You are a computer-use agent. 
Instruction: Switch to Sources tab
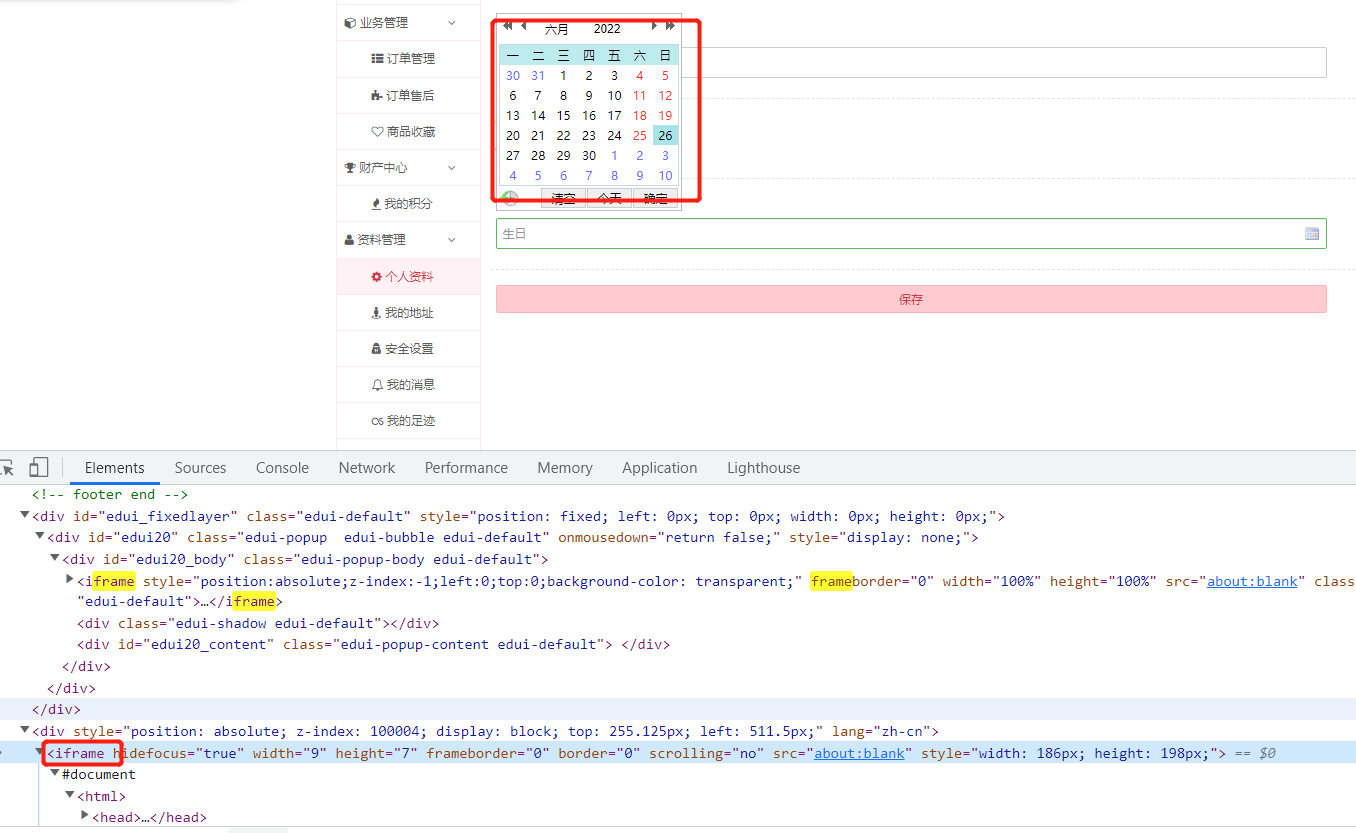click(x=200, y=468)
